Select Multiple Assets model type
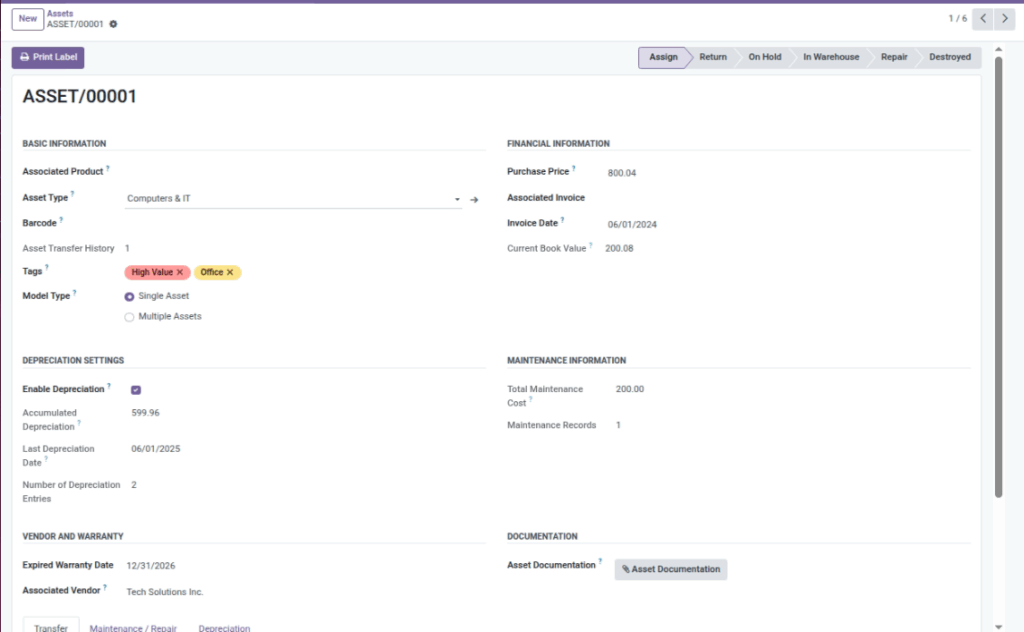 pos(129,317)
